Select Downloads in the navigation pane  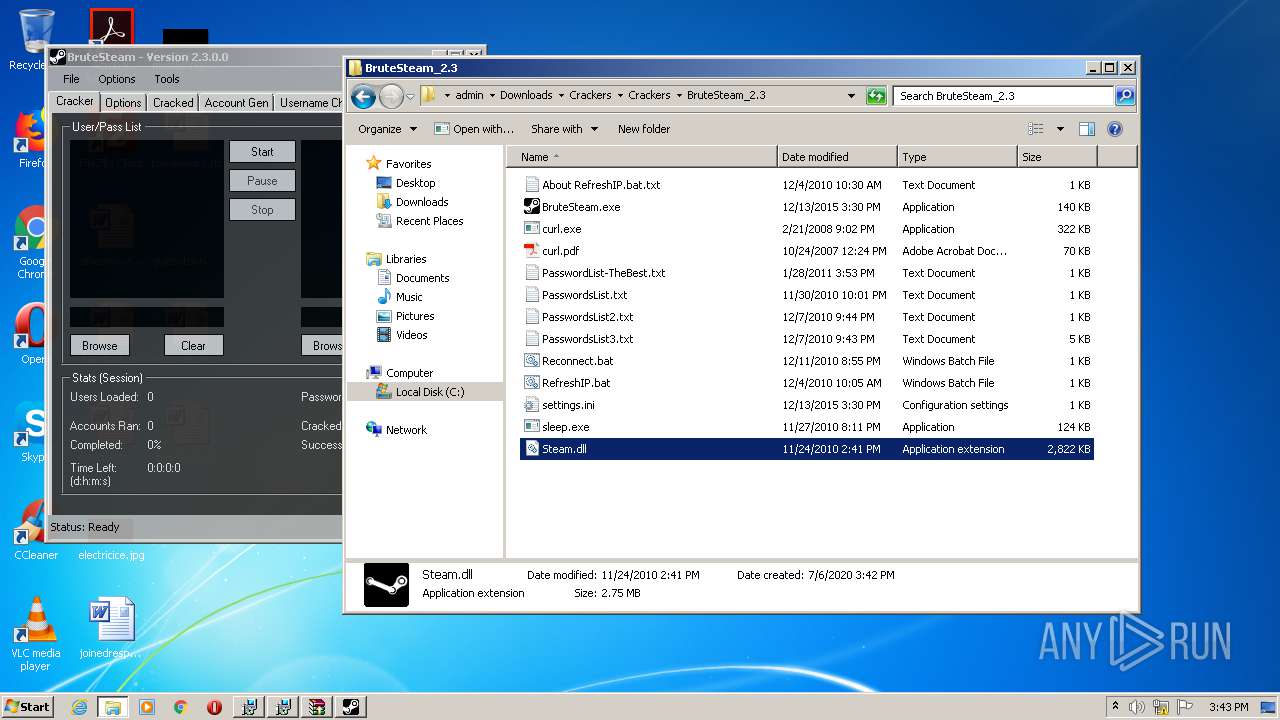tap(421, 202)
